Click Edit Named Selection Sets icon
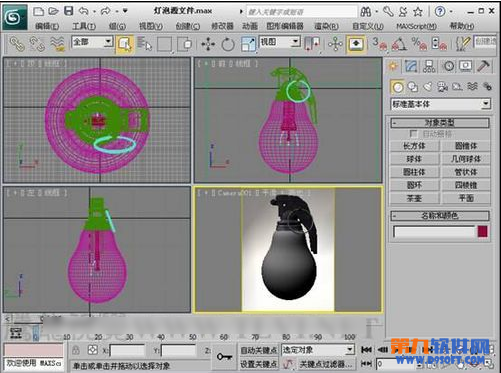Screen dimensions: 501x373 coord(463,44)
